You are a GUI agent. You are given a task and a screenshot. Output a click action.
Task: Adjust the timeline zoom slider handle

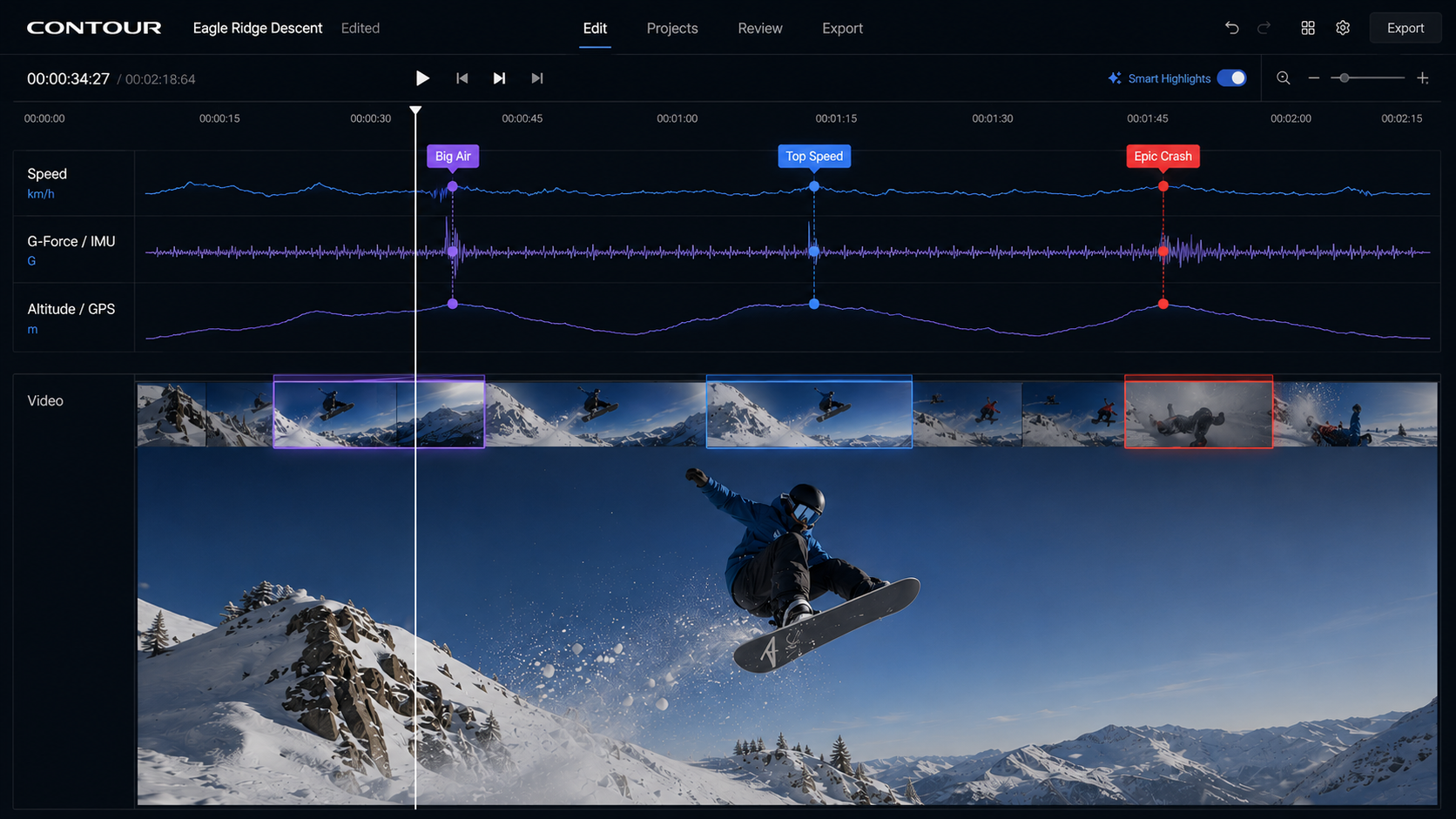pyautogui.click(x=1345, y=78)
